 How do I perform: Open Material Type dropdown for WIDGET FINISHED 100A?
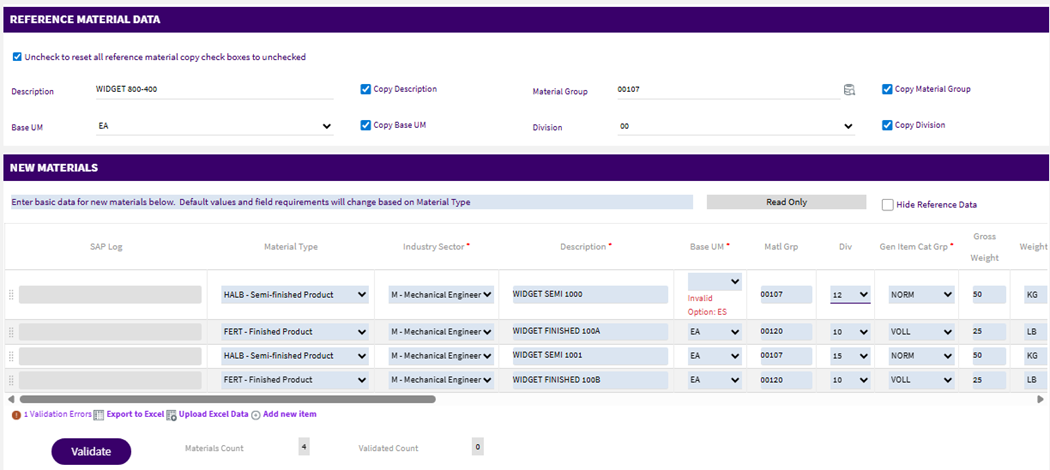pyautogui.click(x=295, y=332)
